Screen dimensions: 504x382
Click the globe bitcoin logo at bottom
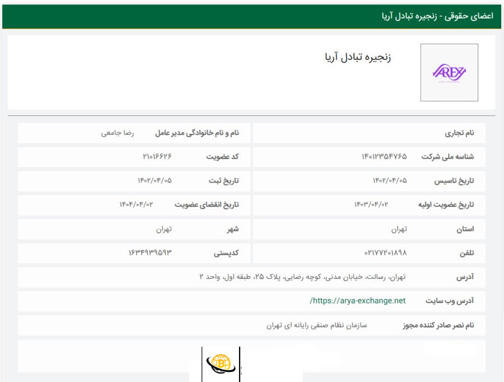tap(221, 364)
